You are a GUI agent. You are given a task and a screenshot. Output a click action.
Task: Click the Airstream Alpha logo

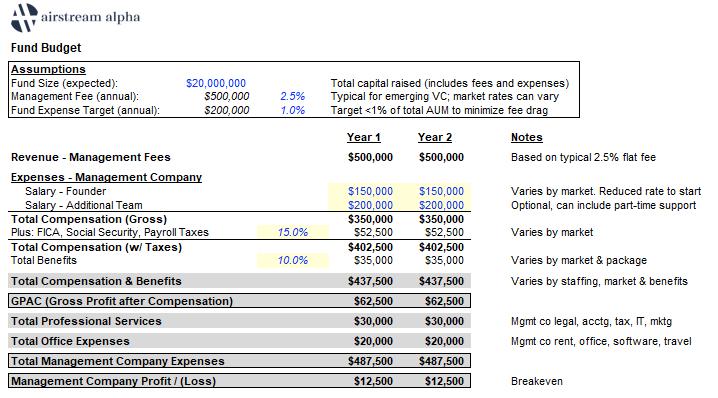tap(76, 18)
